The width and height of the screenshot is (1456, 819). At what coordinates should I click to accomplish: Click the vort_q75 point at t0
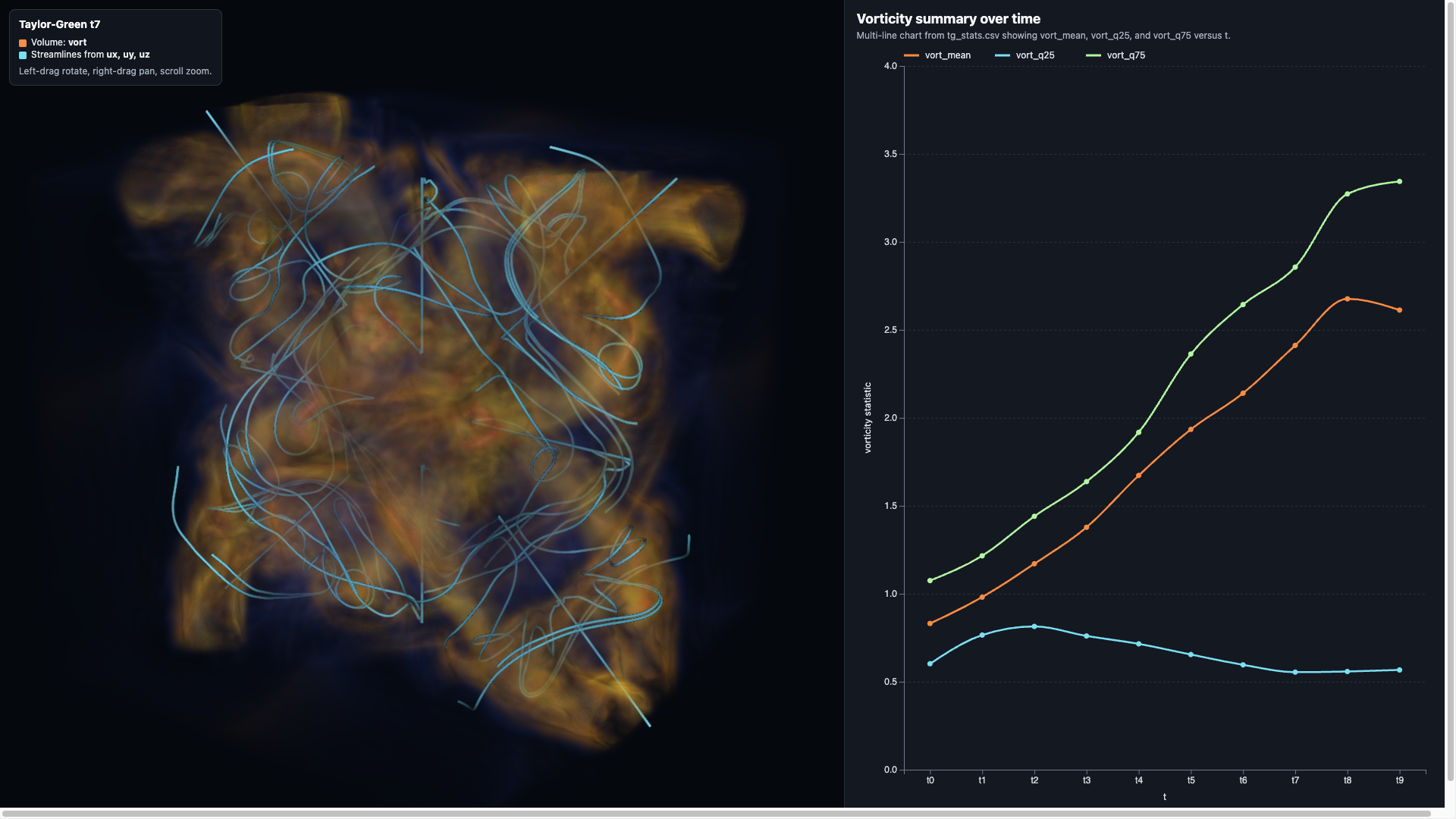tap(930, 581)
